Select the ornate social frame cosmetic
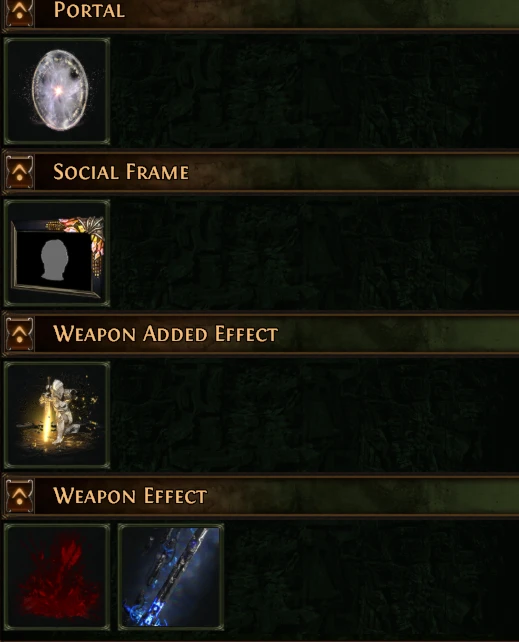Viewport: 519px width, 642px height. (x=57, y=253)
